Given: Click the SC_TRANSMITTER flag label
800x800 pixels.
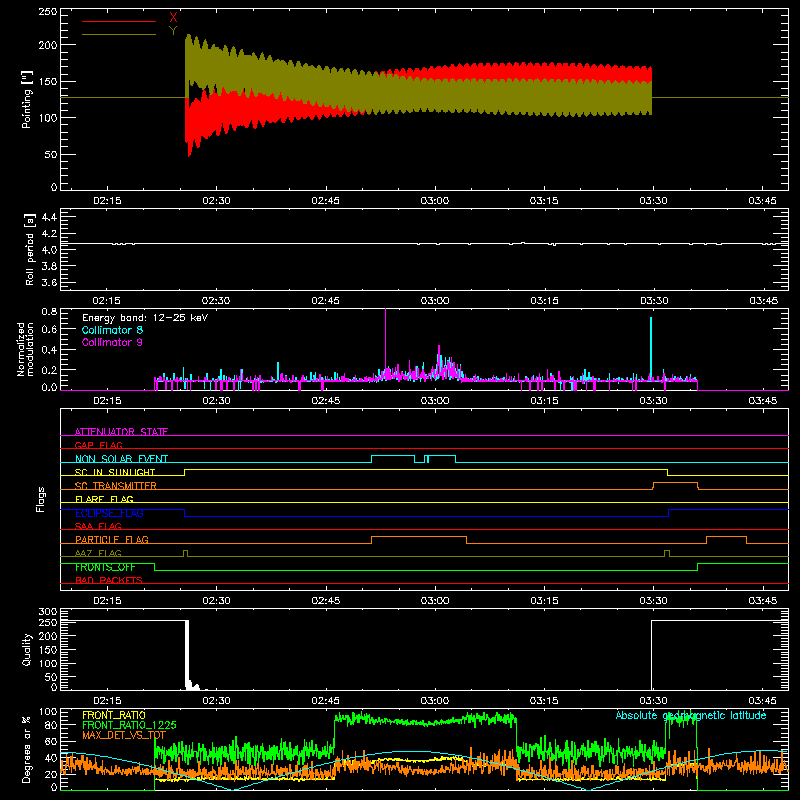Looking at the screenshot, I should click(116, 485).
